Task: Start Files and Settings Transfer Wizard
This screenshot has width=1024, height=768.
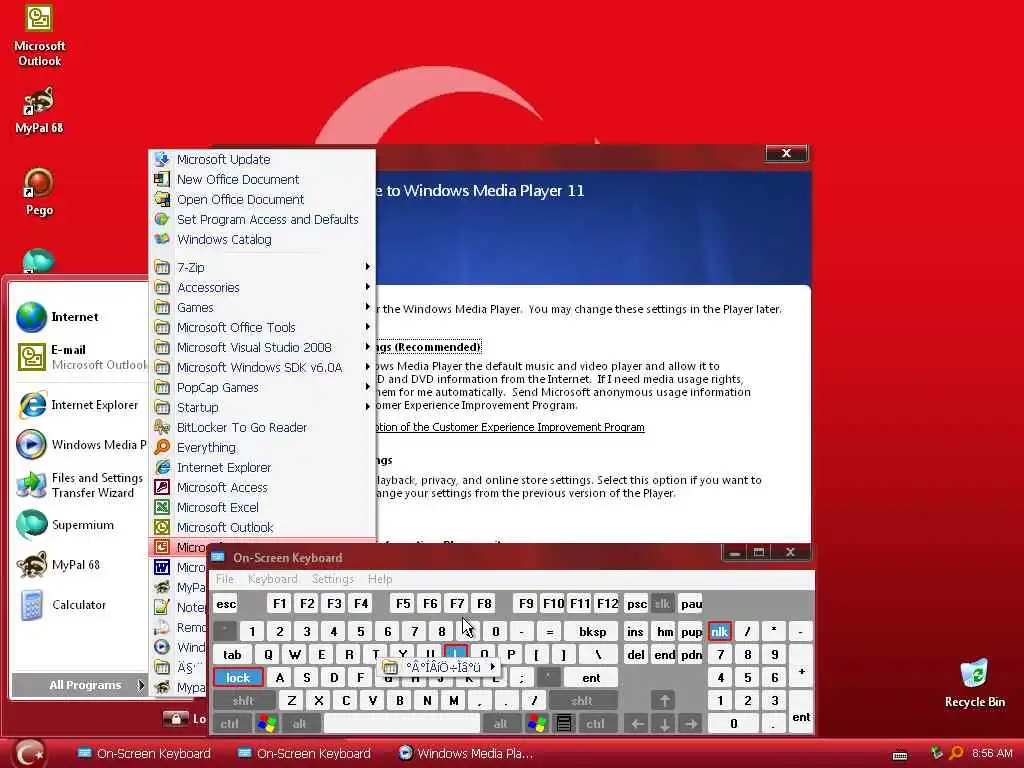Action: click(80, 485)
